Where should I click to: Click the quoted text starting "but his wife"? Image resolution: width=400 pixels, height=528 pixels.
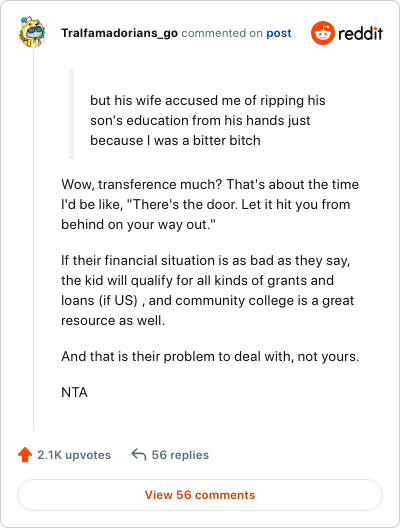coord(207,120)
